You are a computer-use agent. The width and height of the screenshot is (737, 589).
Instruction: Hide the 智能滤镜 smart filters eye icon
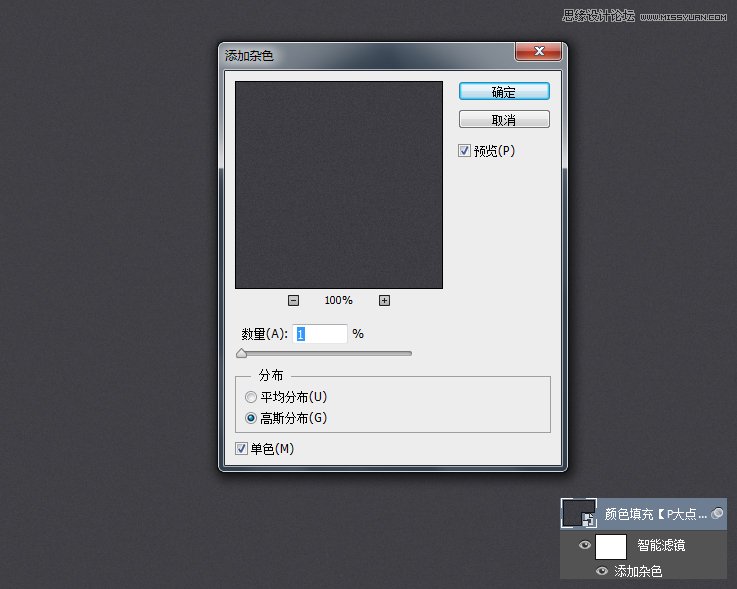pyautogui.click(x=585, y=545)
